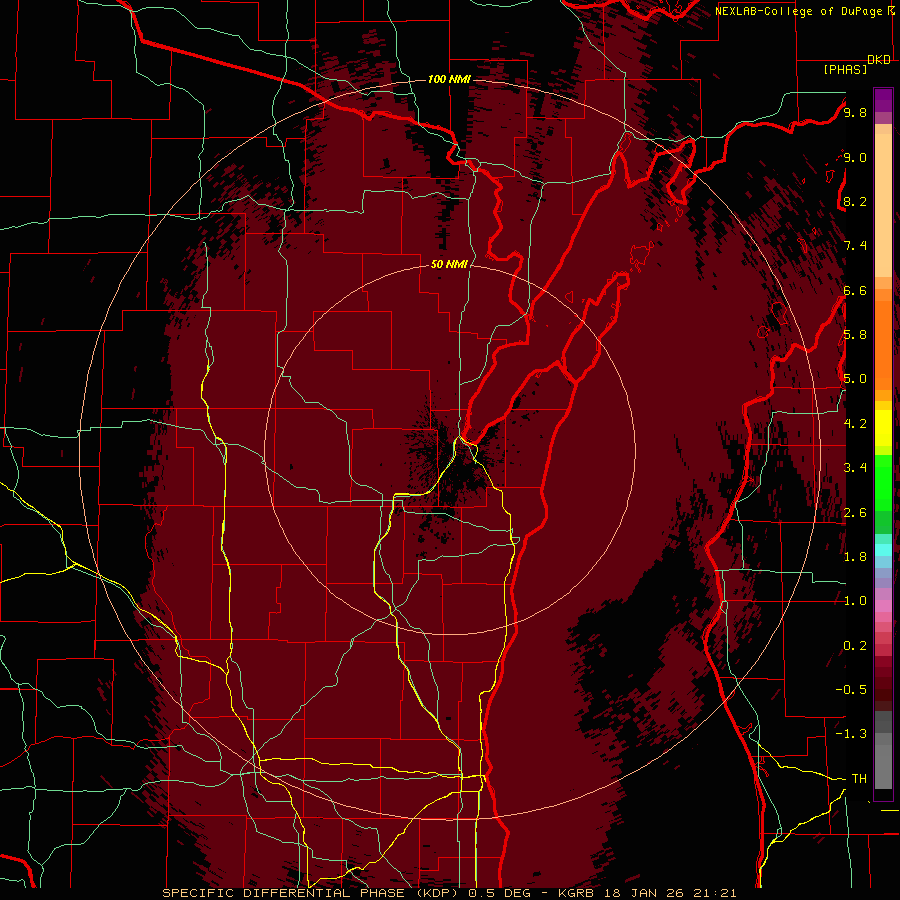
Task: Click the "SPECIFIC DIFFERENTIAL PHASE (KDP)" product title
Action: [309, 893]
